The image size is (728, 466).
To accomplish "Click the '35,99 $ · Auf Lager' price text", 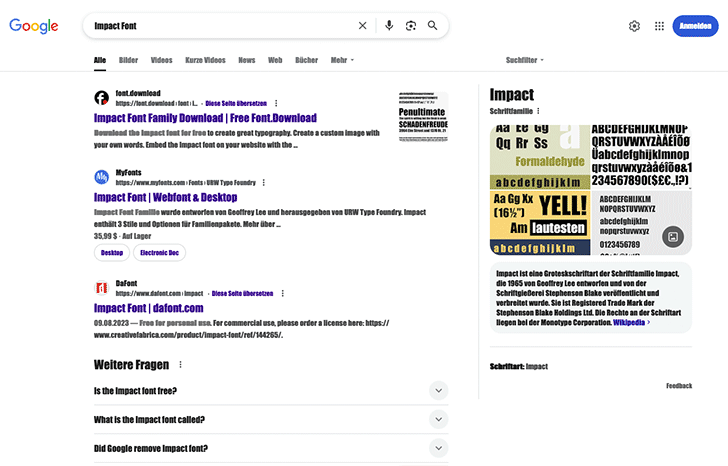I will (x=122, y=236).
